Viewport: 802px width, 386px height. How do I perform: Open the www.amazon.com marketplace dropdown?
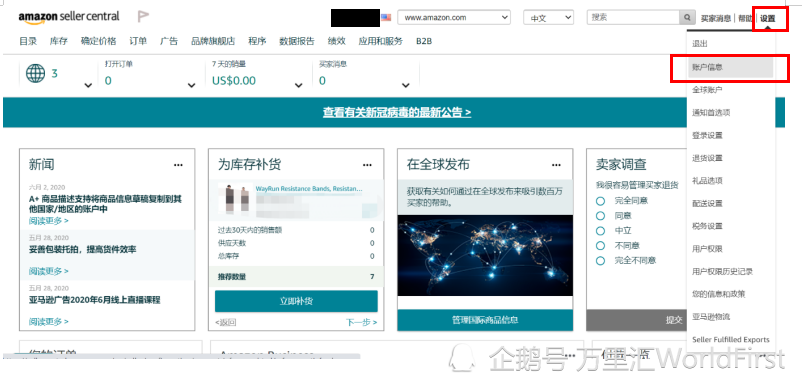[x=454, y=17]
